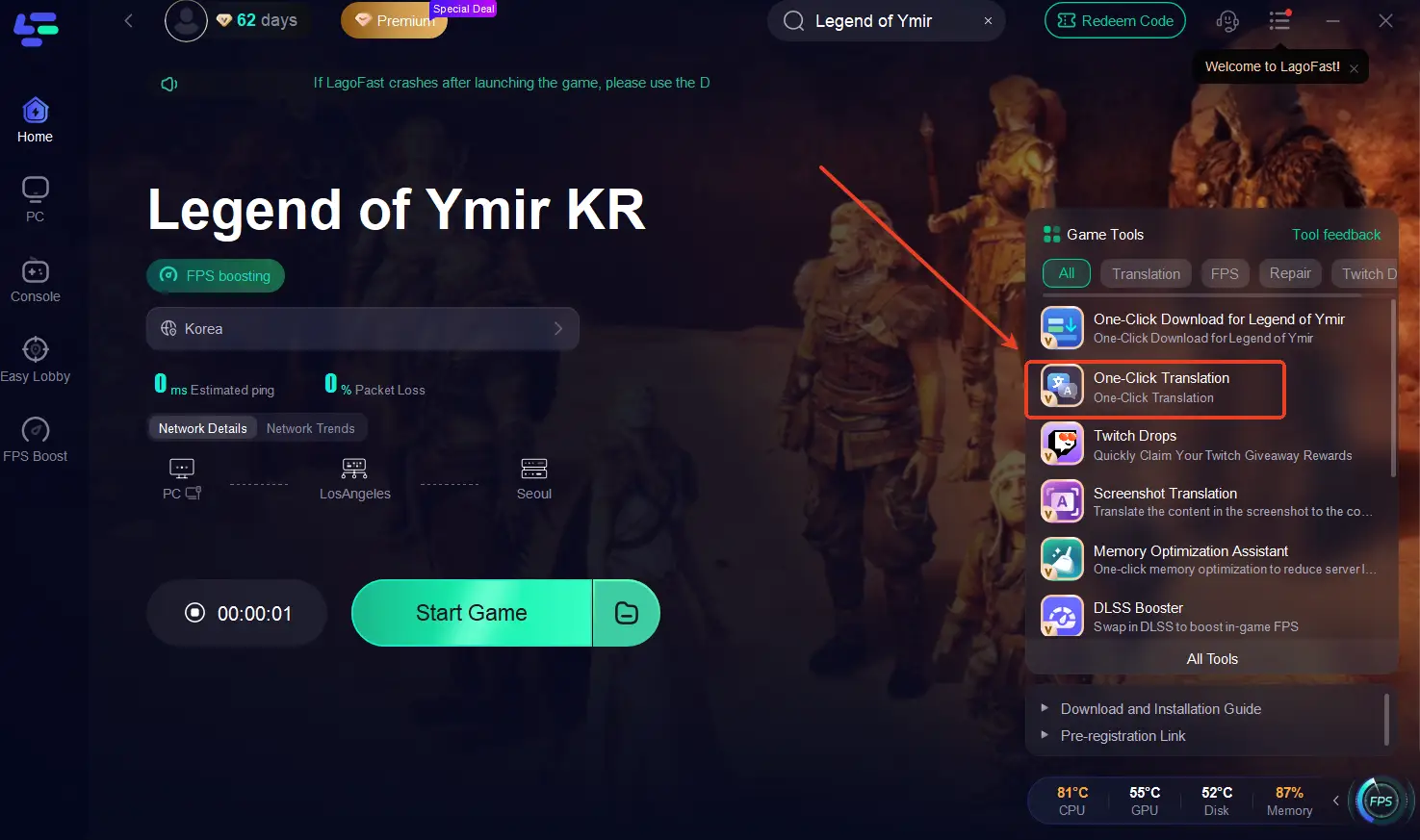Open the Console section in sidebar

coord(35,280)
